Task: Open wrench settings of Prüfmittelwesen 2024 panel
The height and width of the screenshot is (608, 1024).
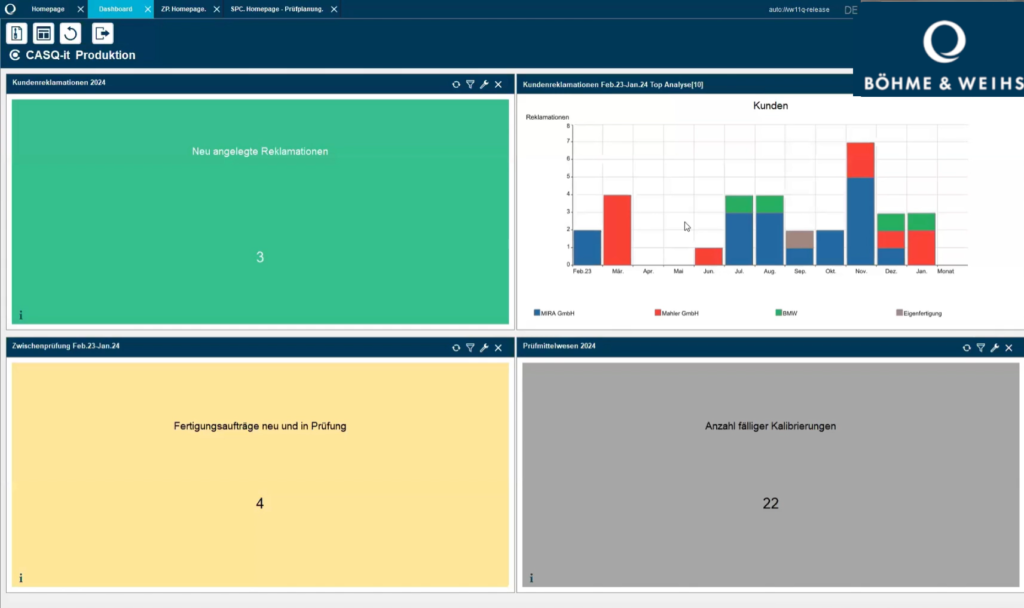Action: click(x=995, y=347)
